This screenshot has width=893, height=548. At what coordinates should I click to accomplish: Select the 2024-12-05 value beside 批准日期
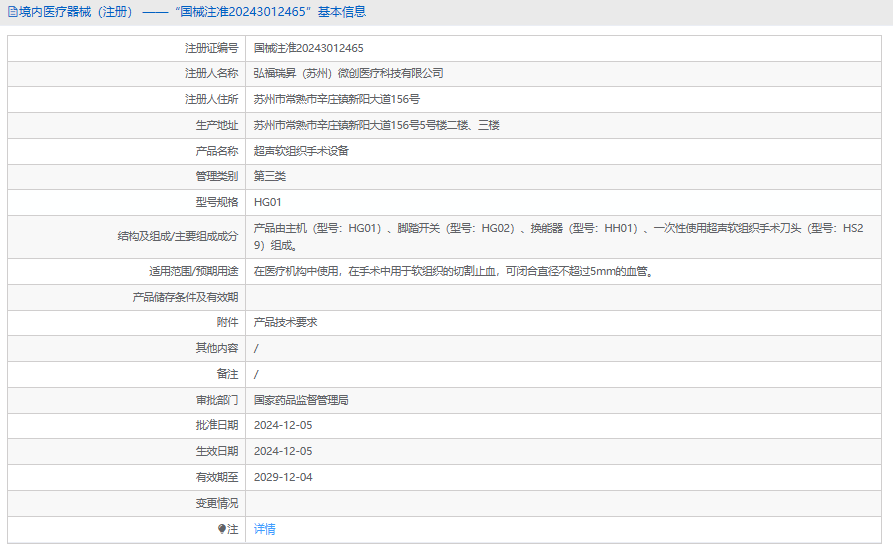(283, 426)
